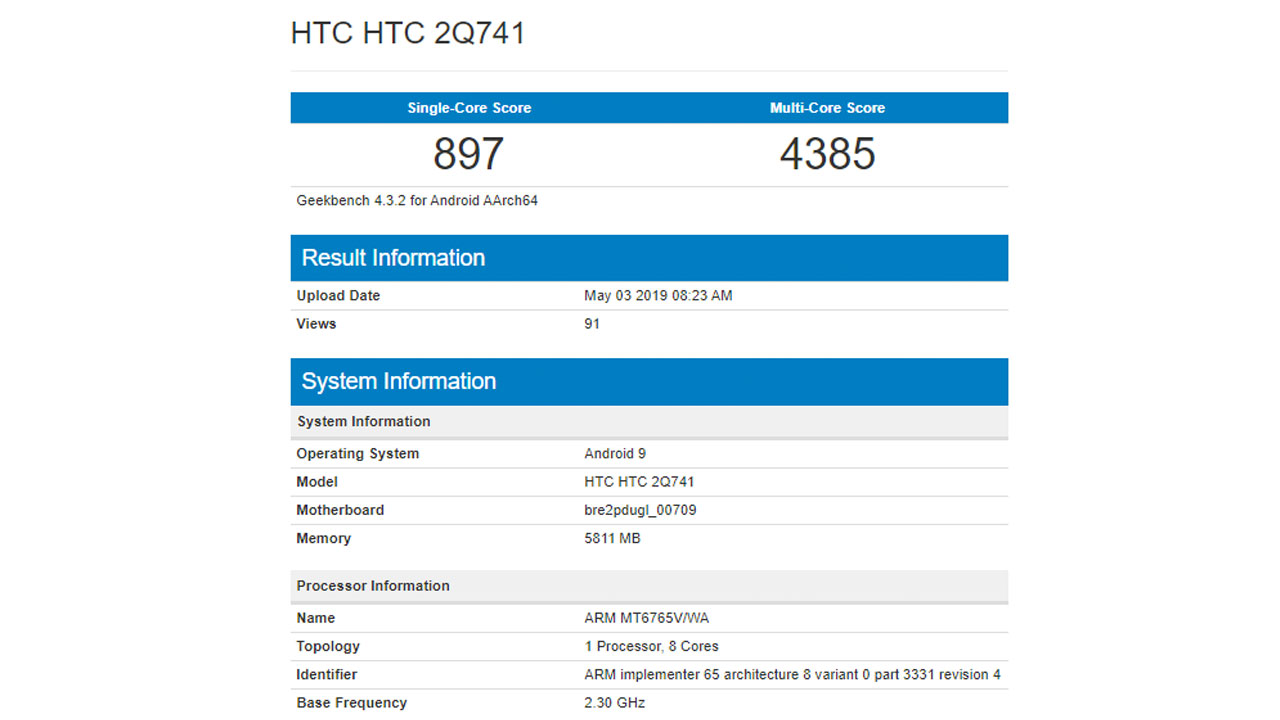1280x720 pixels.
Task: Select the date May 03 2019 08:23 AM
Action: [x=658, y=296]
